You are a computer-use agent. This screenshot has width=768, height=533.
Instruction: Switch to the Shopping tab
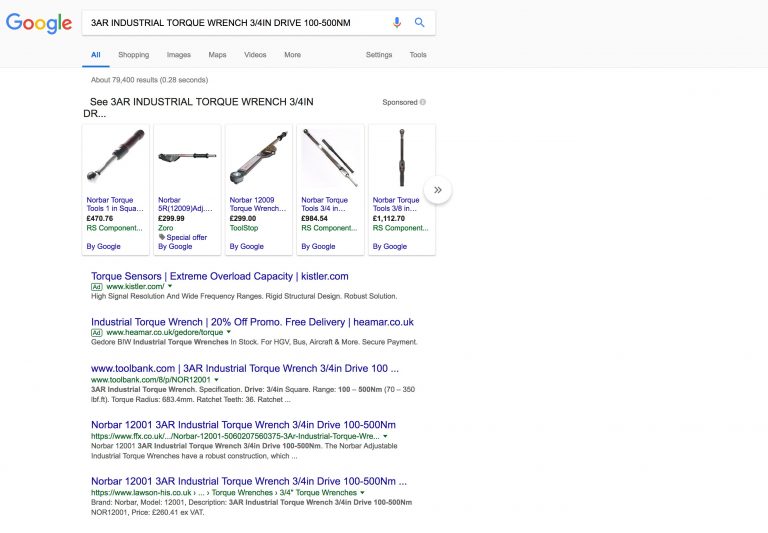[133, 55]
